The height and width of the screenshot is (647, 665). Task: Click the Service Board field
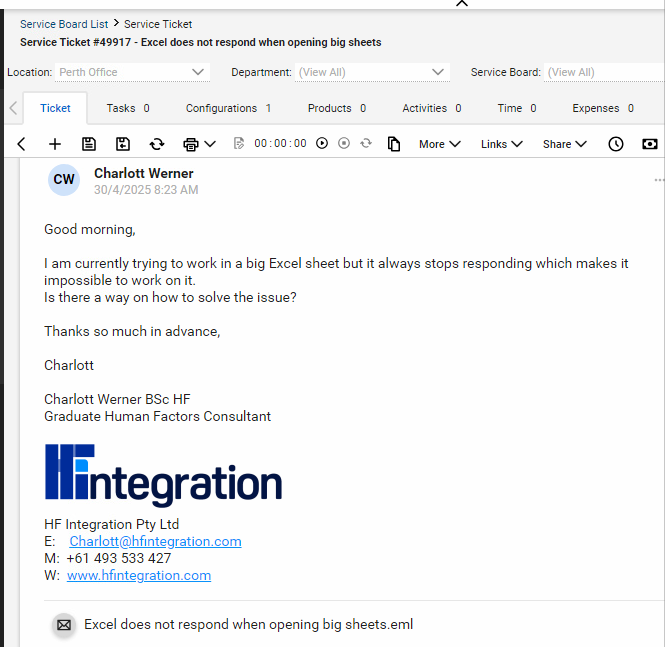tap(604, 72)
